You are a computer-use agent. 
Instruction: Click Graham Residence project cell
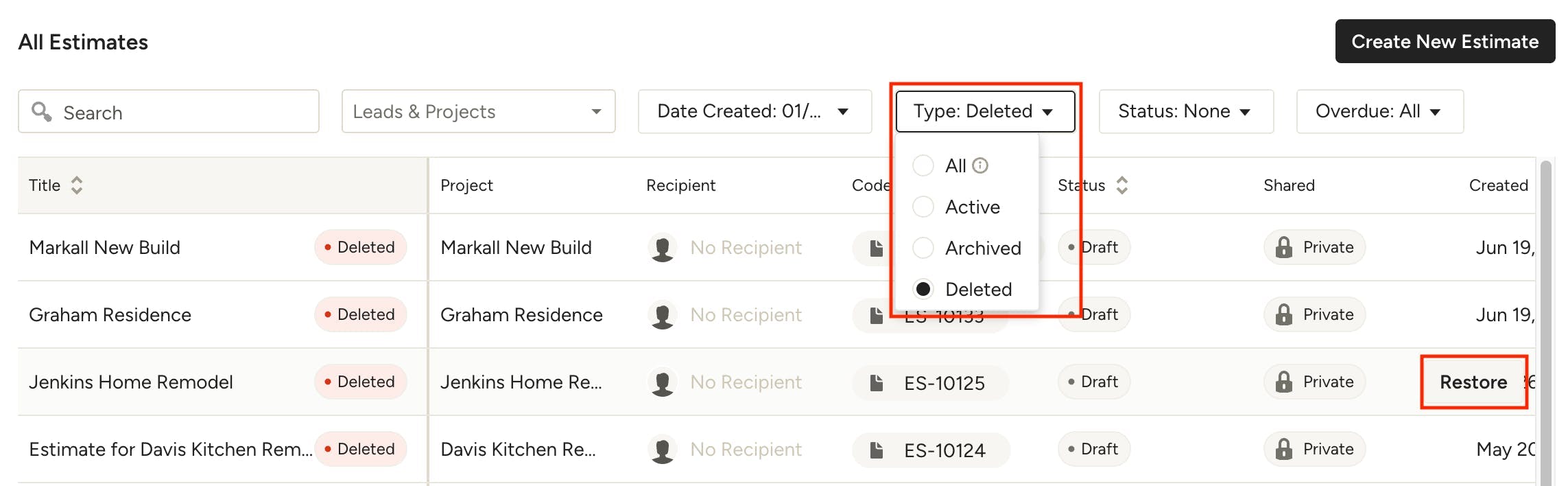521,315
